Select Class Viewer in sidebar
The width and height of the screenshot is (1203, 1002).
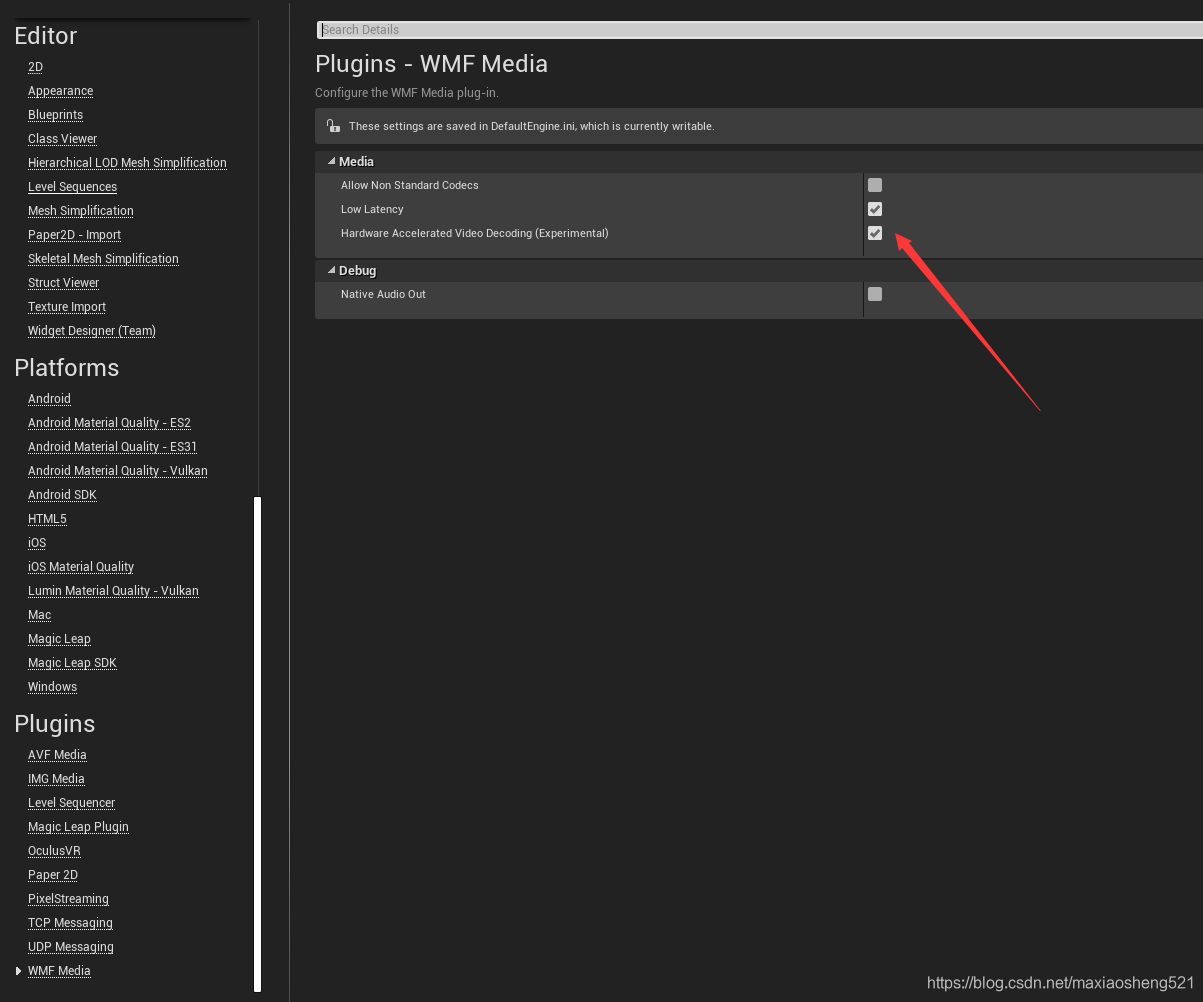tap(62, 139)
